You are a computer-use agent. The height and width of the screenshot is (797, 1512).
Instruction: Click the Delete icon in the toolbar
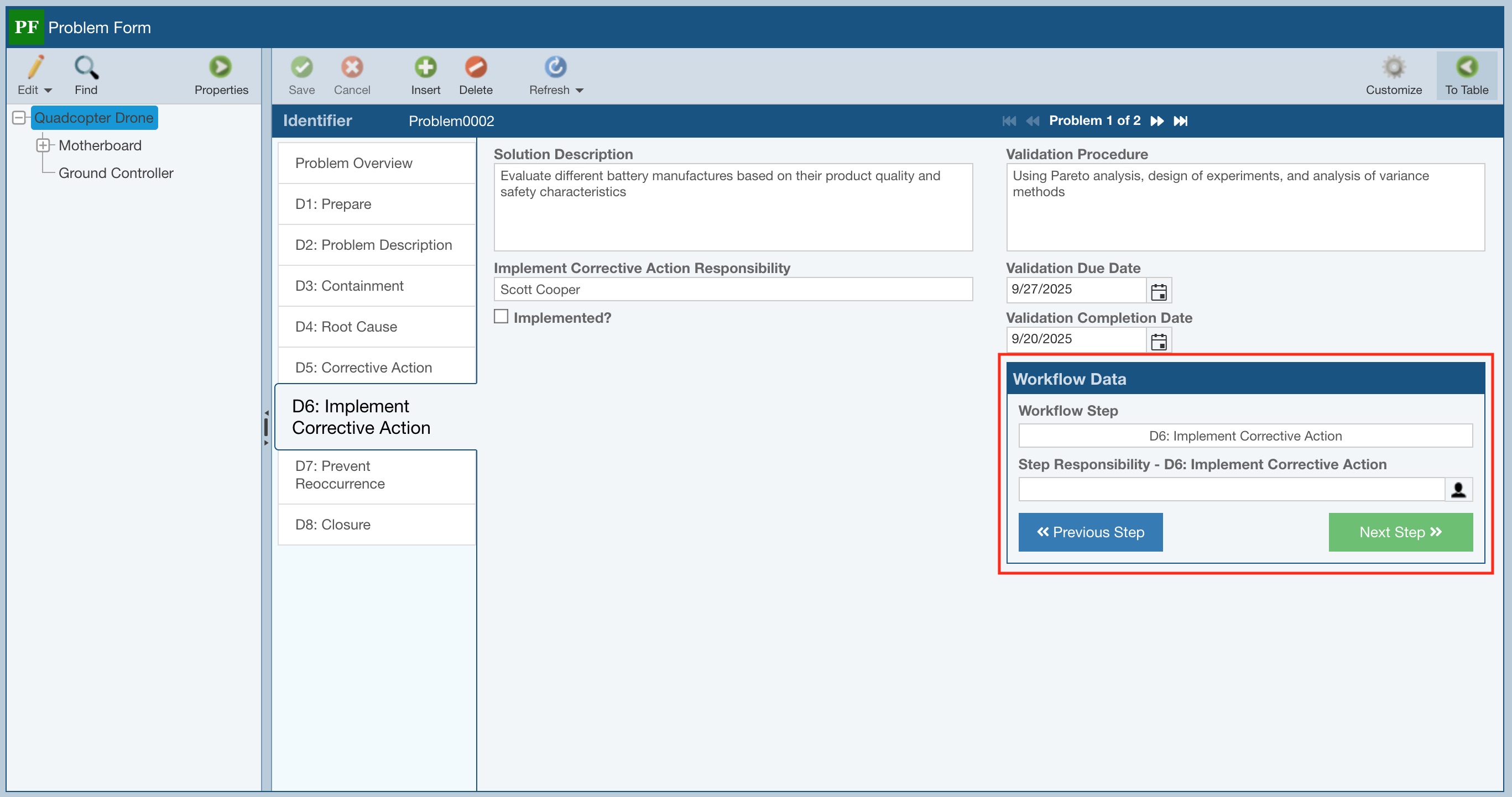476,67
